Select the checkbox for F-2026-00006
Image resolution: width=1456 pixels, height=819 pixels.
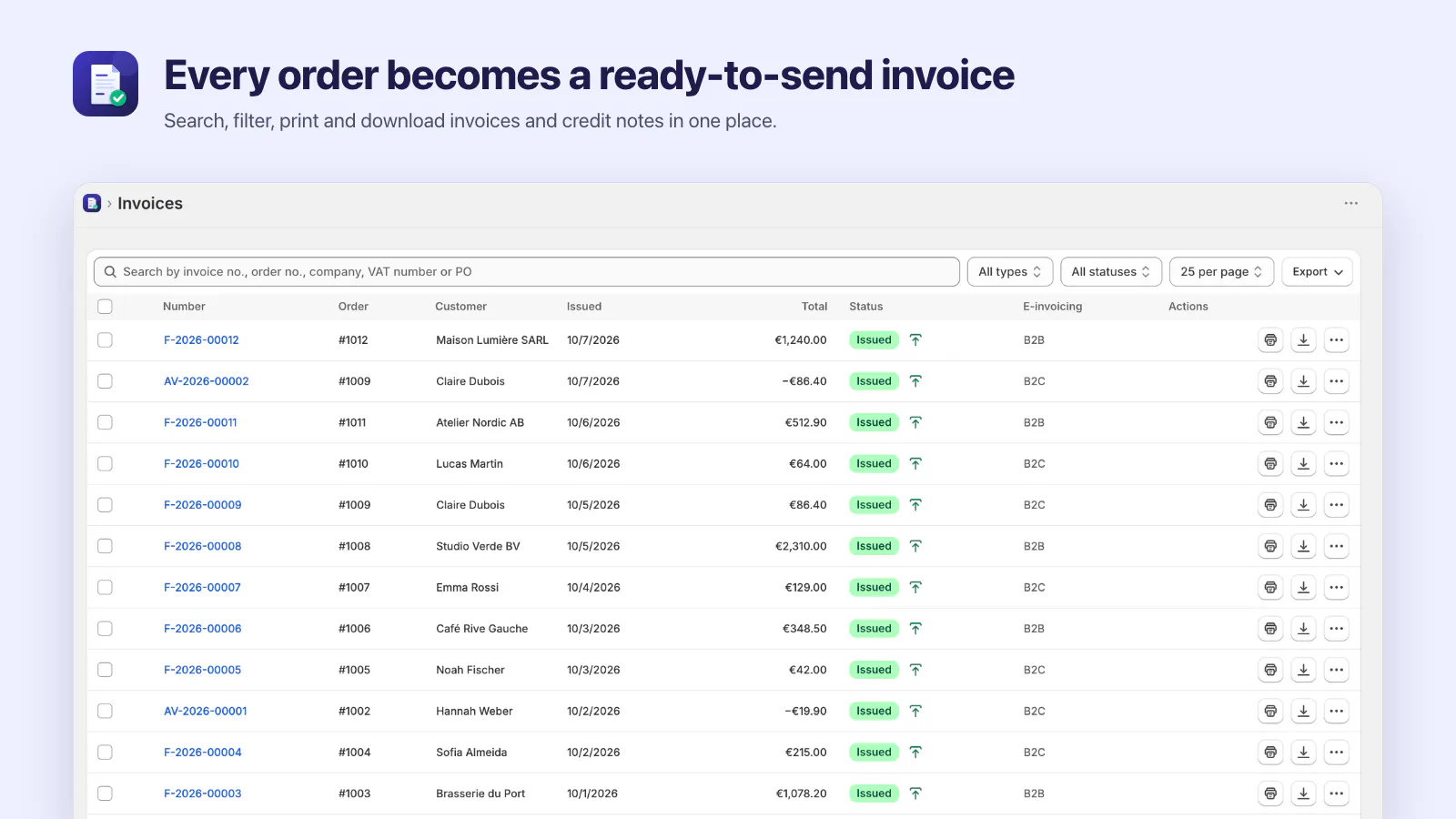105,629
